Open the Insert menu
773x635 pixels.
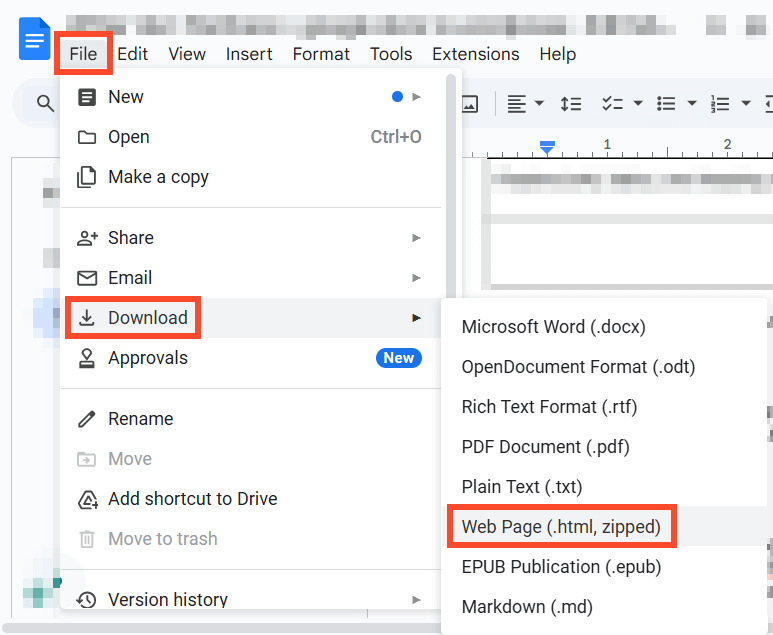pyautogui.click(x=249, y=54)
